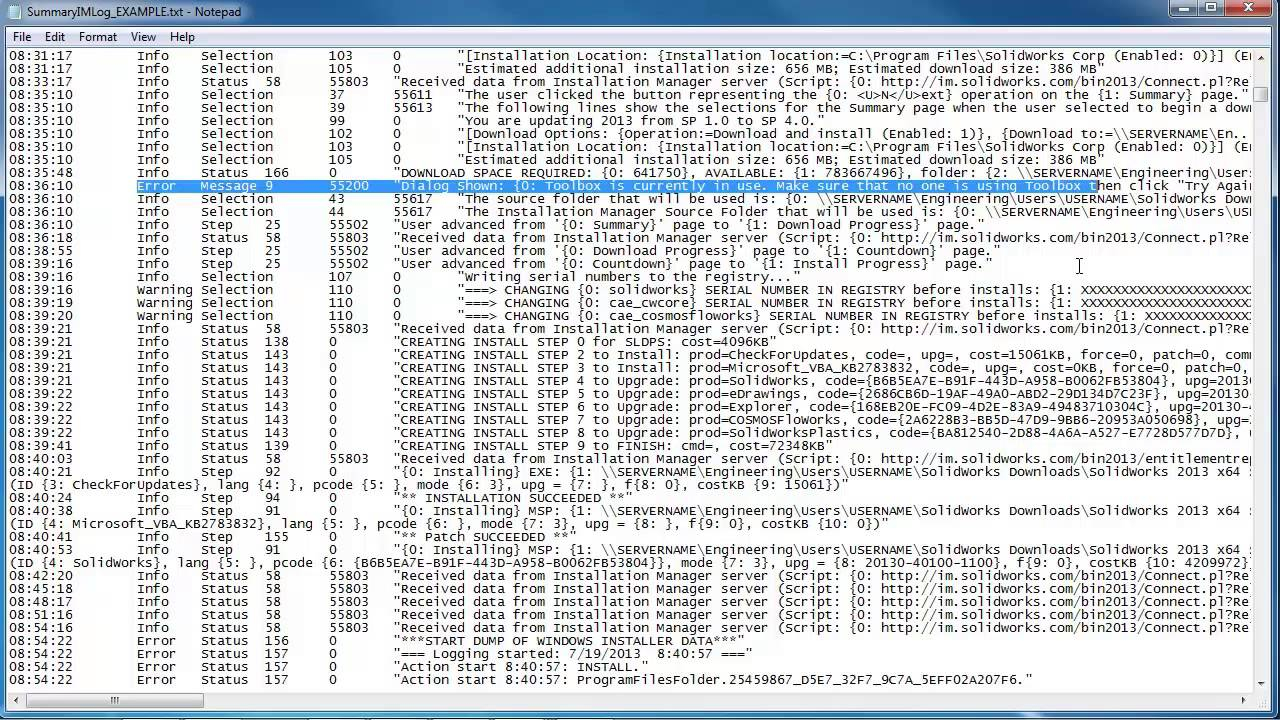Click the 08:48:17 timestamp
This screenshot has height=720, width=1280.
(x=41, y=602)
